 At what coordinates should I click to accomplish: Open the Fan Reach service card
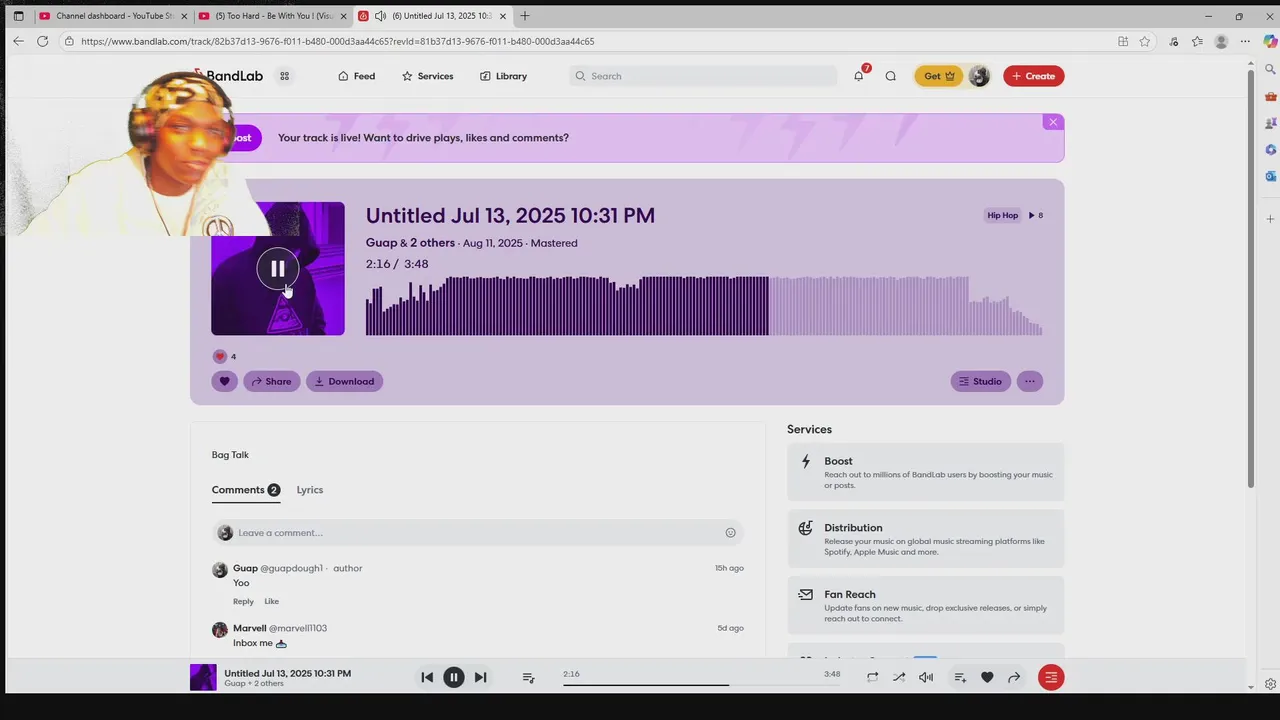(926, 605)
